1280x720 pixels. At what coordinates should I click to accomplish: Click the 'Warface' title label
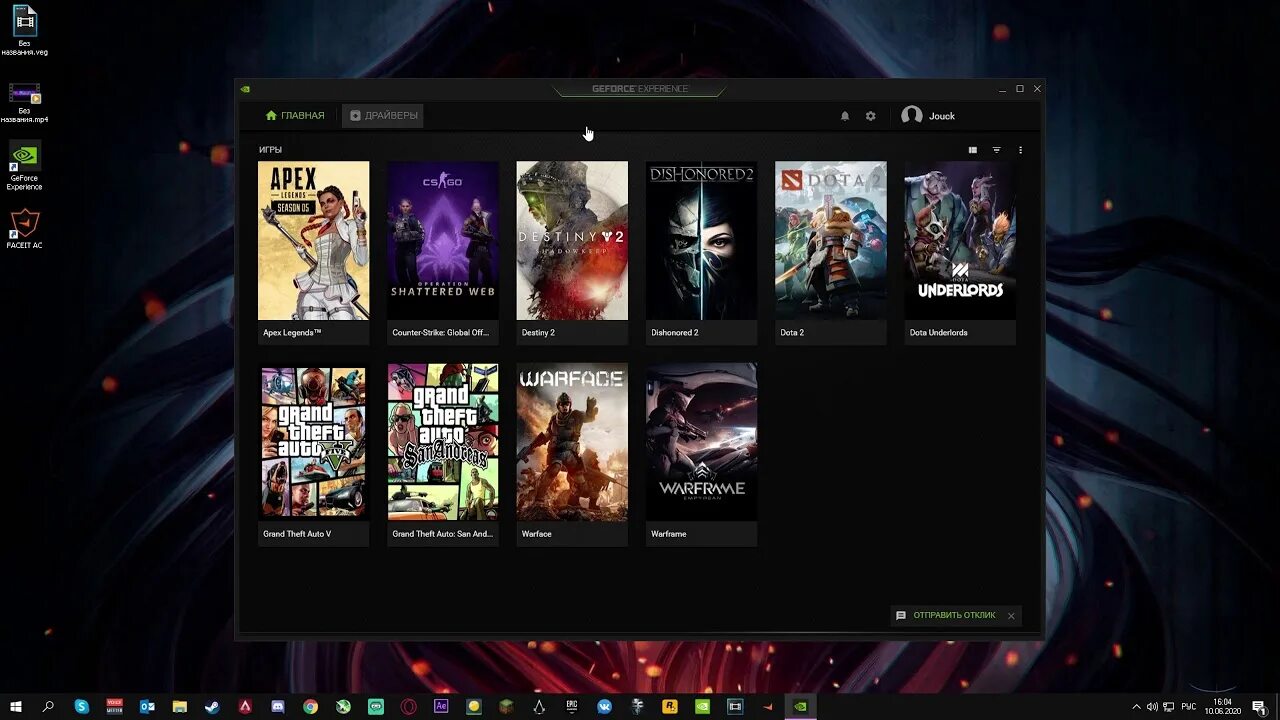537,534
